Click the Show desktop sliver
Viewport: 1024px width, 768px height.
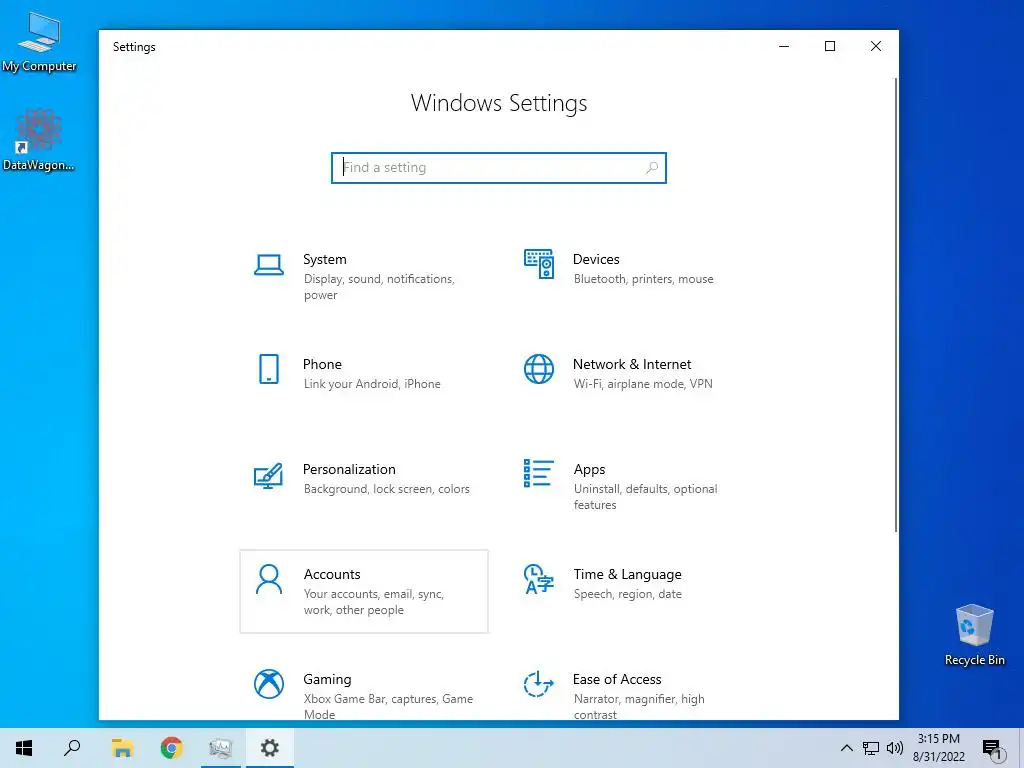[1021, 748]
